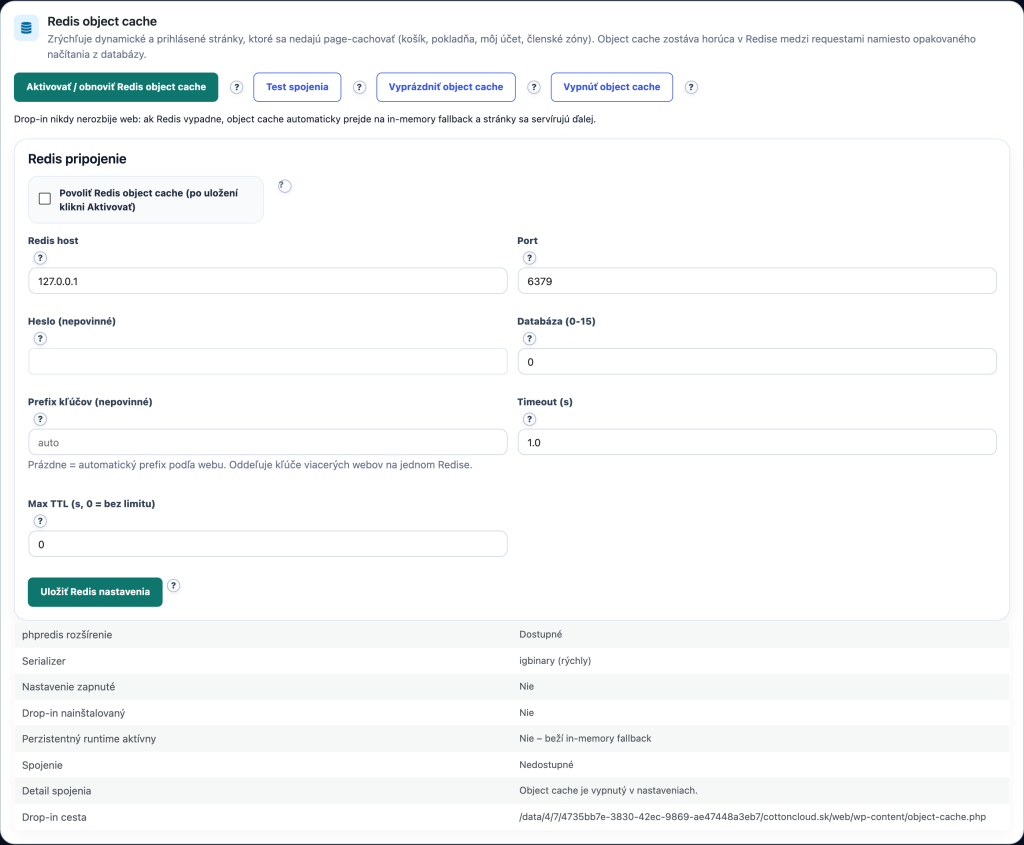Focus the Max TTL input field
Screen dimensions: 1024x845
coord(268,544)
